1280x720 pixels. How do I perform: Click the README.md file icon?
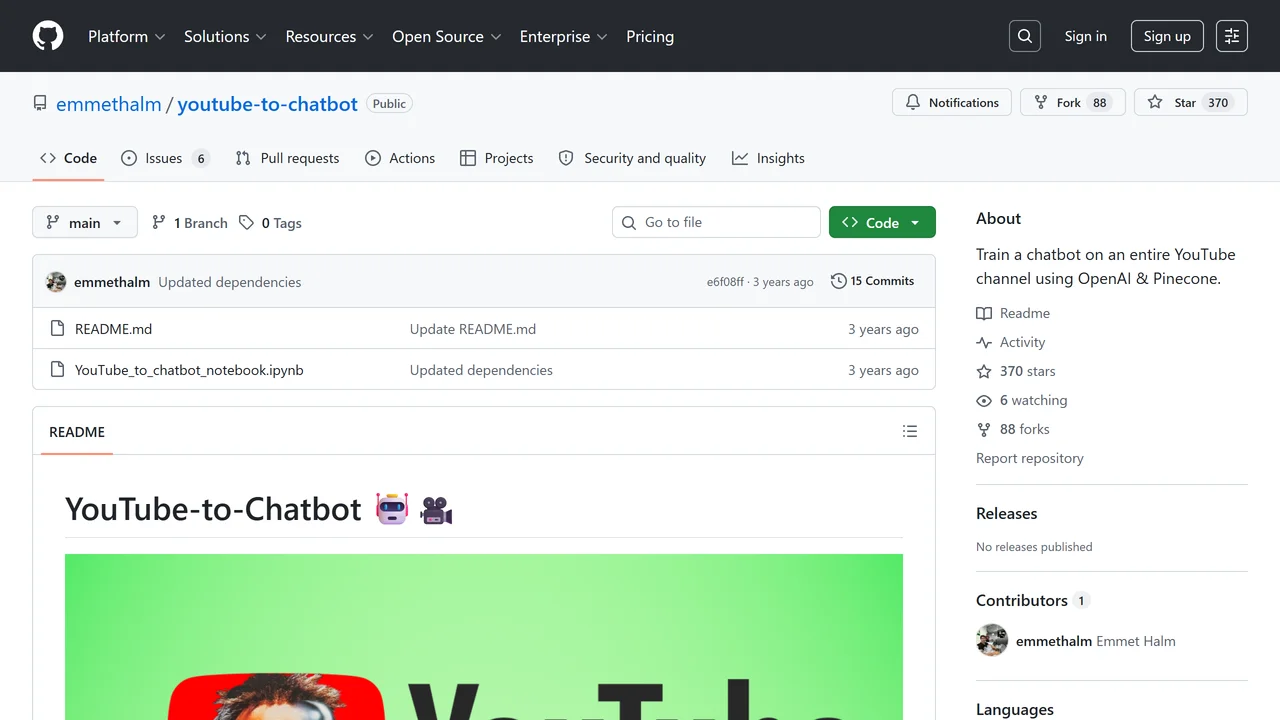click(x=57, y=329)
